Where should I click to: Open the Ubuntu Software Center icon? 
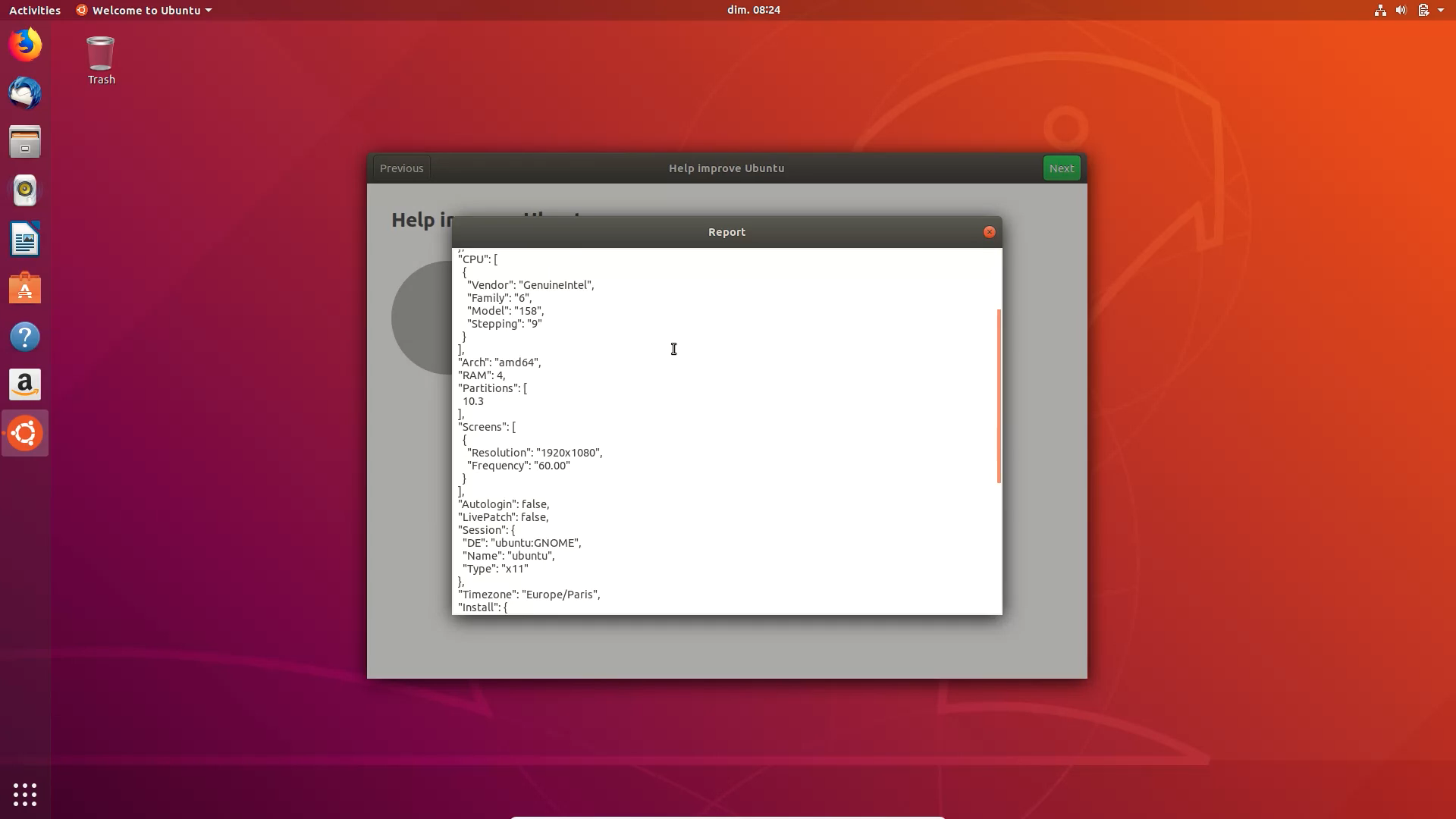pyautogui.click(x=24, y=289)
